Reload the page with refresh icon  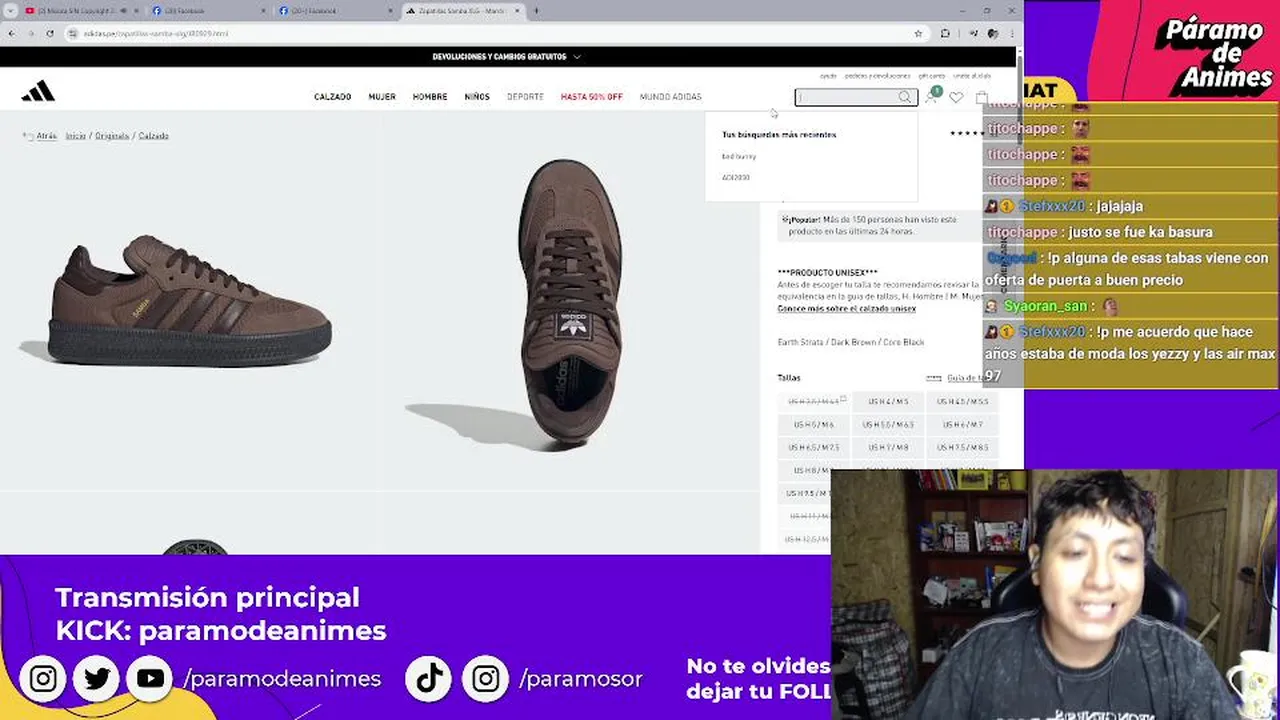(x=50, y=33)
